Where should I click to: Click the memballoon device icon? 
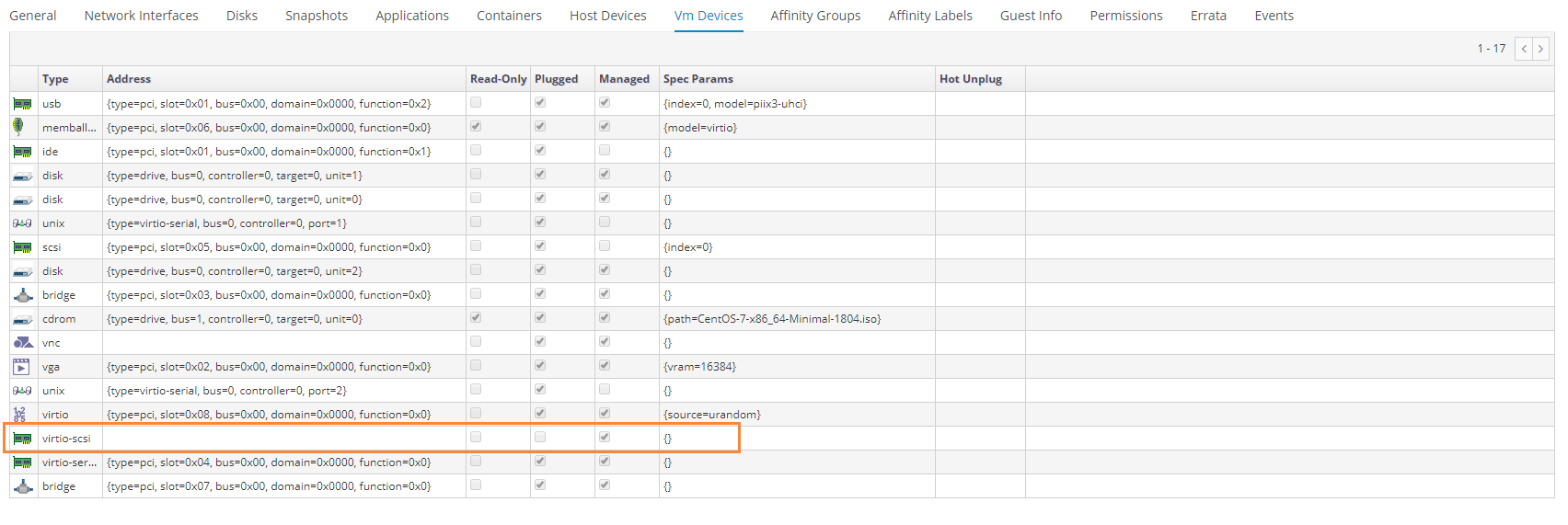(x=18, y=127)
